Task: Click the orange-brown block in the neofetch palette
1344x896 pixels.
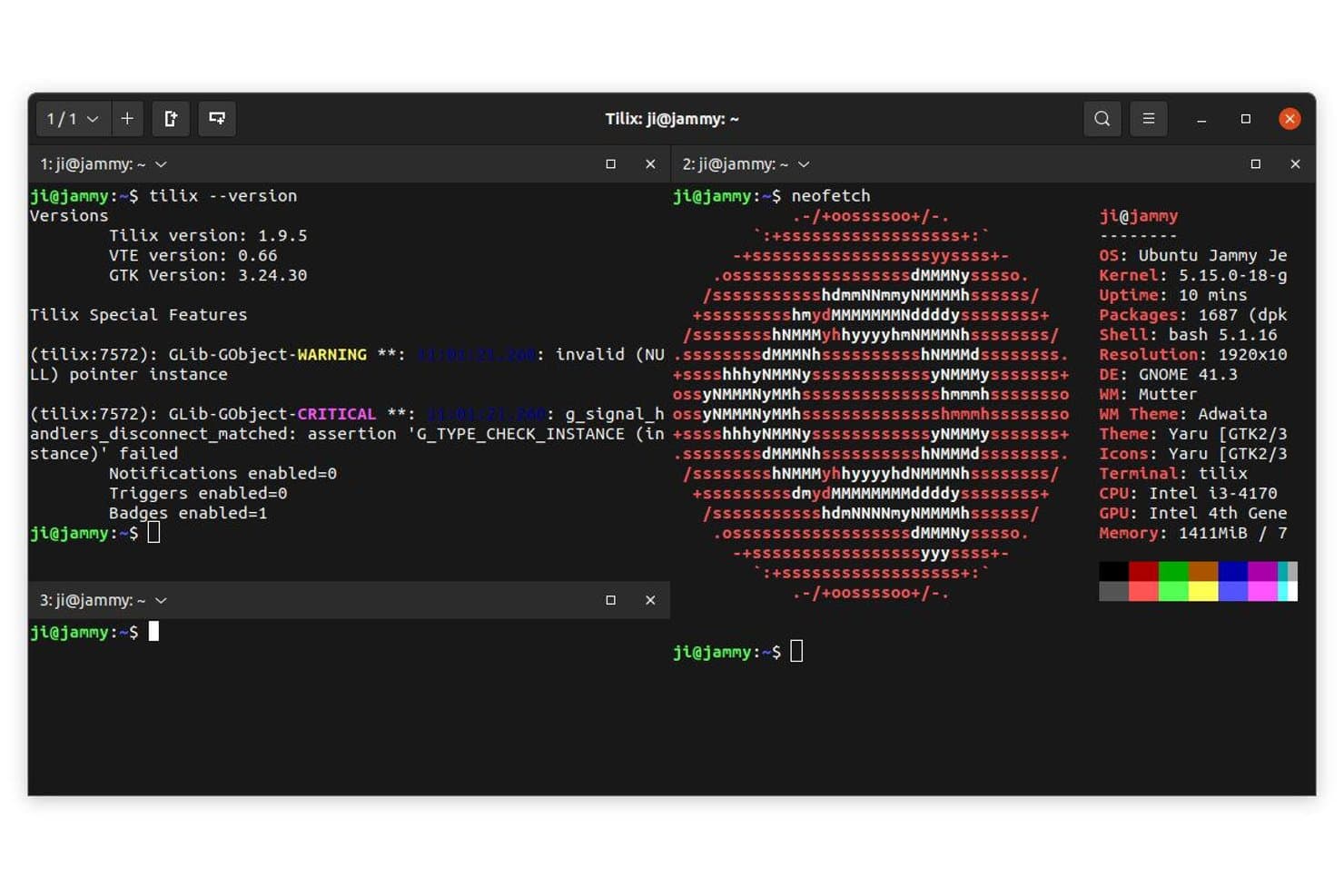Action: (x=1203, y=571)
